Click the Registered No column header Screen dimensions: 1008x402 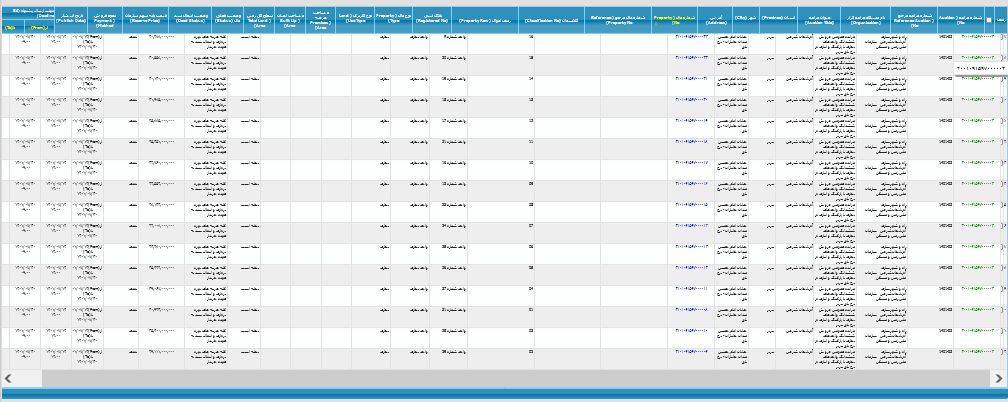point(434,19)
